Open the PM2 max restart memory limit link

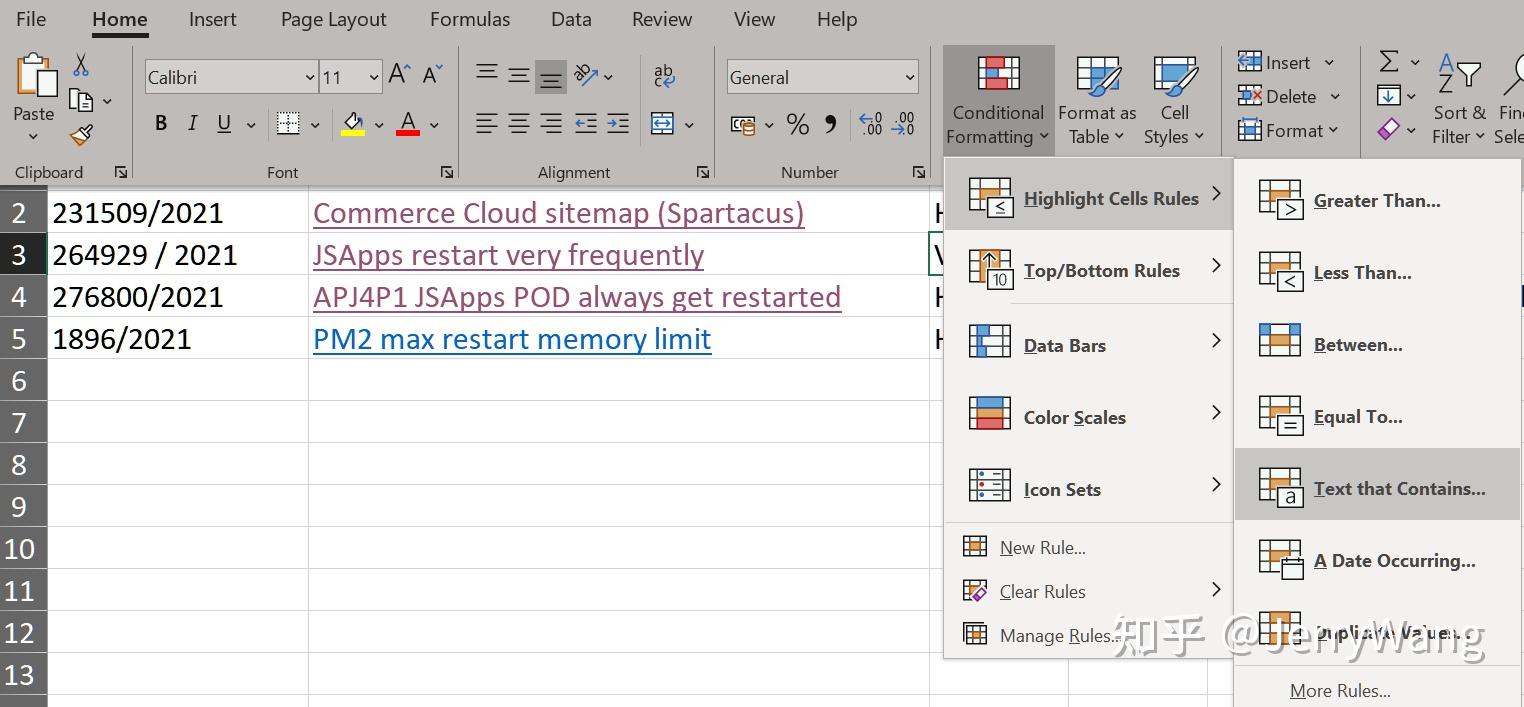coord(511,339)
